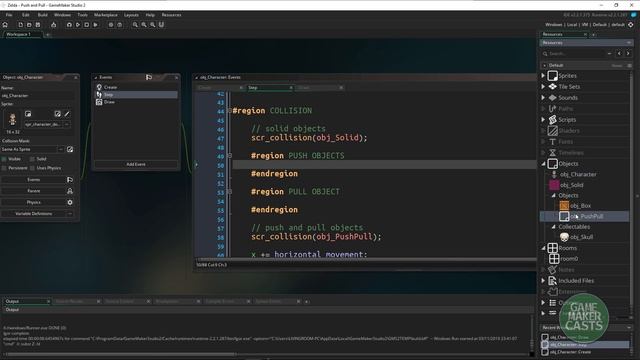The width and height of the screenshot is (640, 360).
Task: Toggle the Visible checkbox
Action: click(x=4, y=159)
